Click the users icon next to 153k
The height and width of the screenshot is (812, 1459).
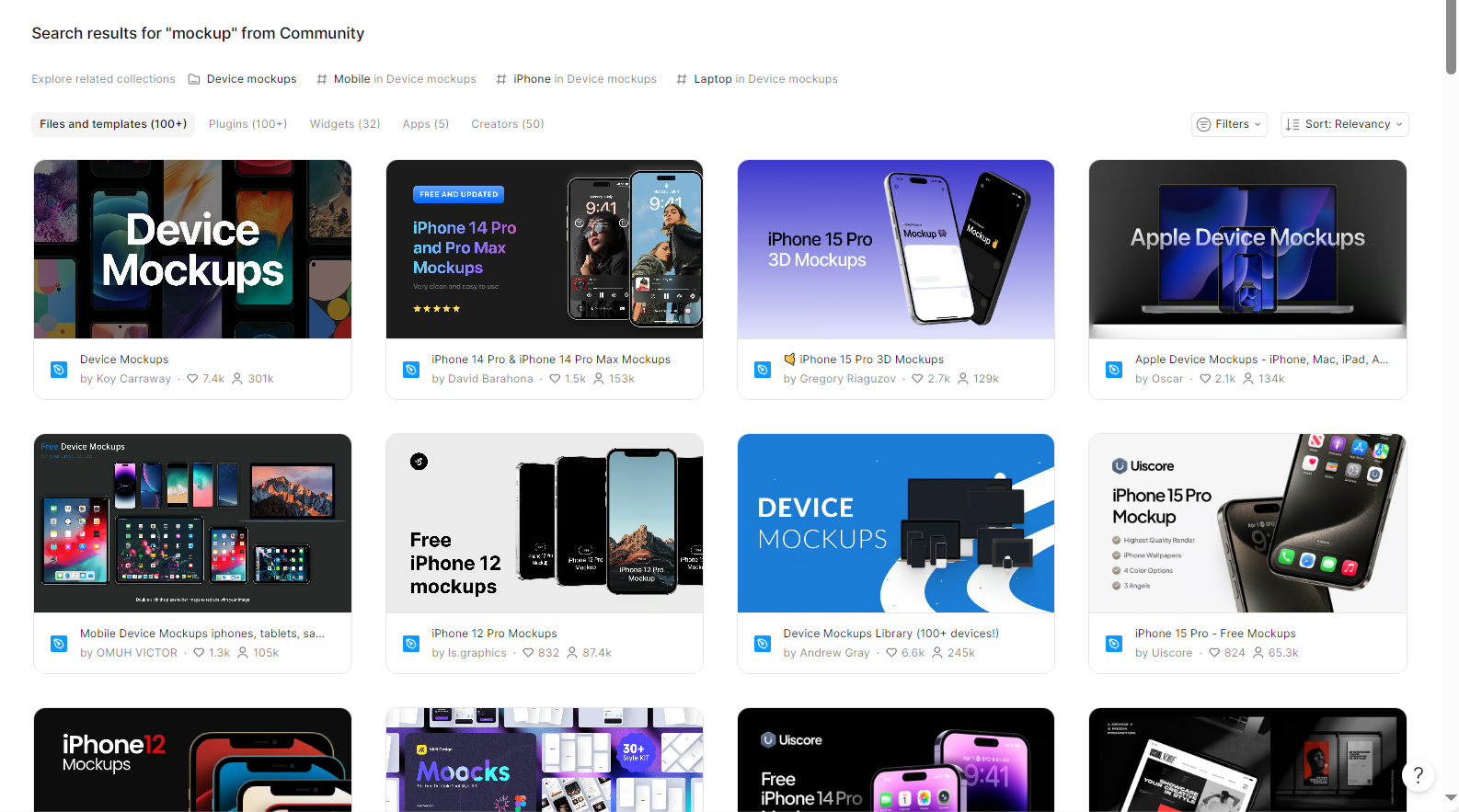[x=599, y=379]
